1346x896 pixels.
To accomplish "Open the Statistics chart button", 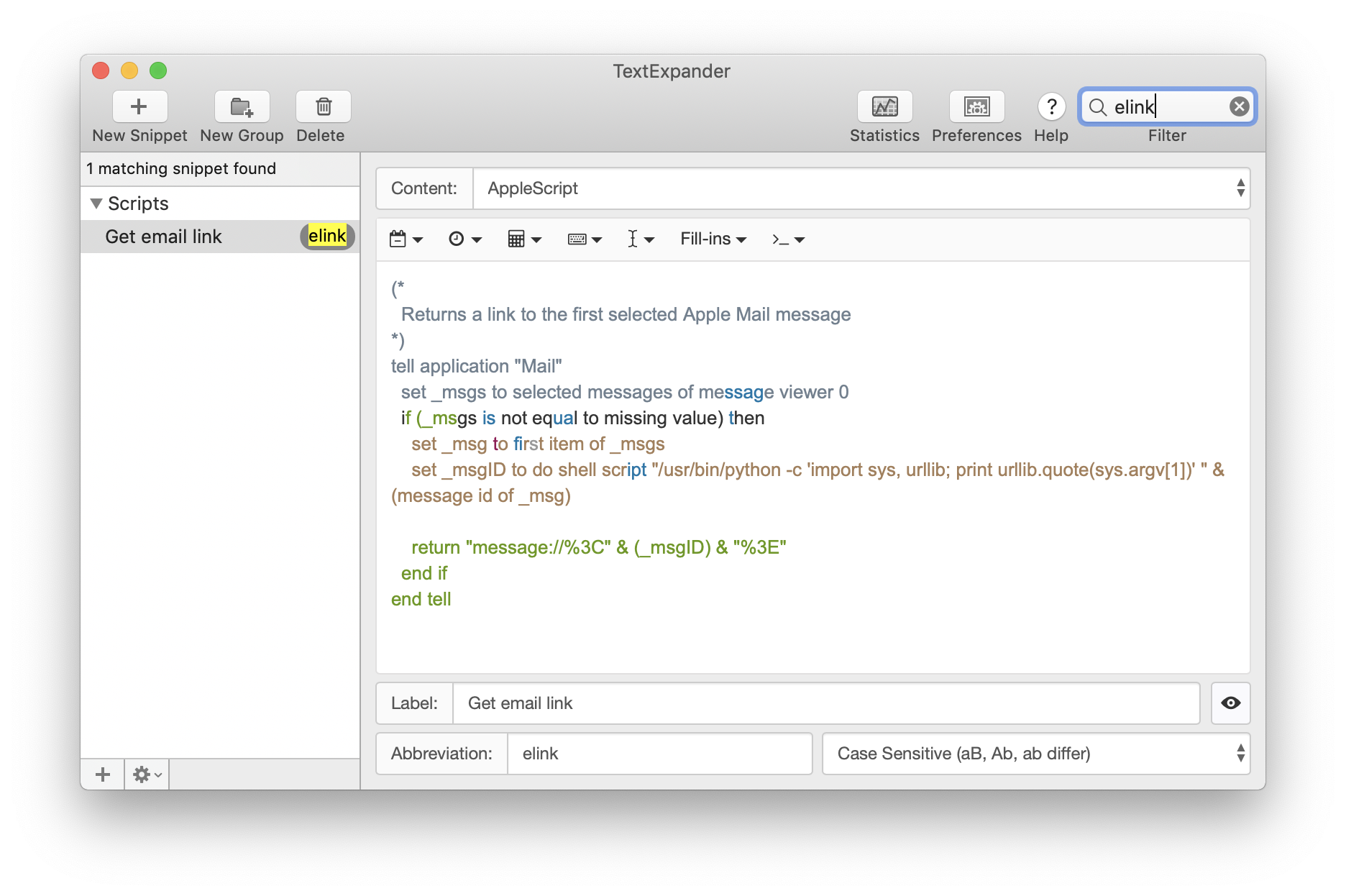I will point(884,106).
